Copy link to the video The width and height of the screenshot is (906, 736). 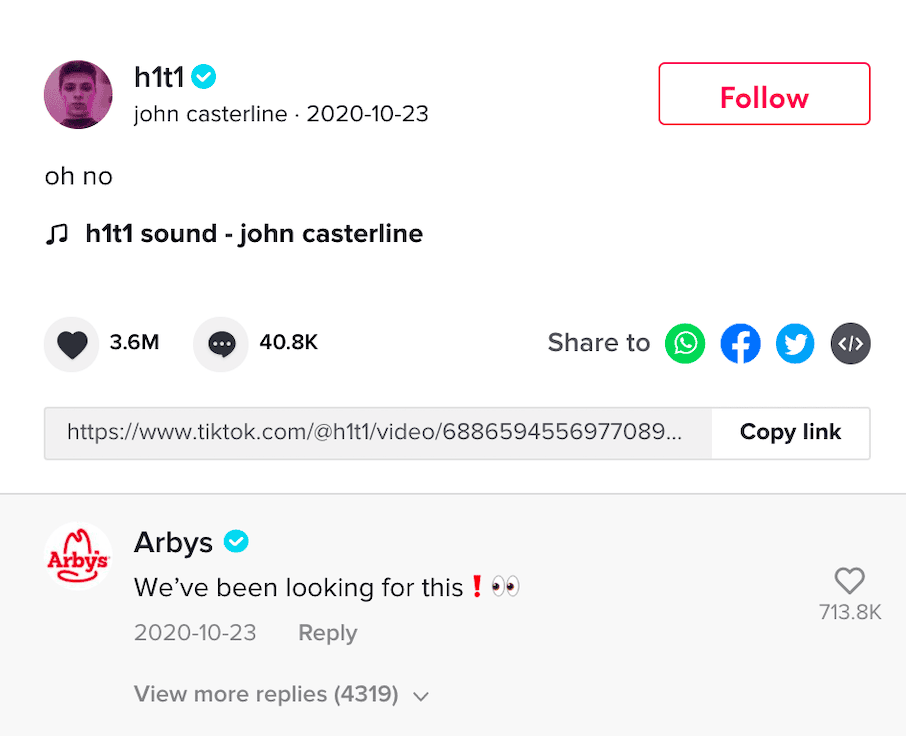[790, 432]
